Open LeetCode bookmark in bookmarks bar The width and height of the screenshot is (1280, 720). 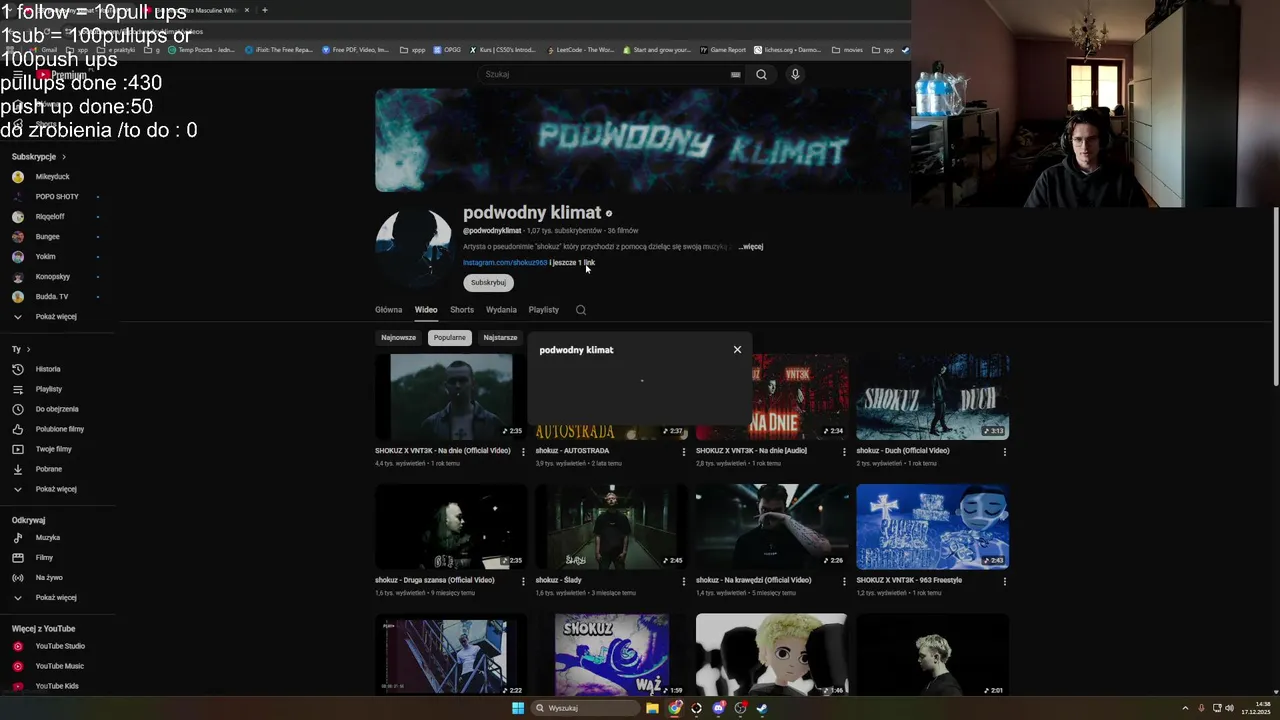[580, 50]
